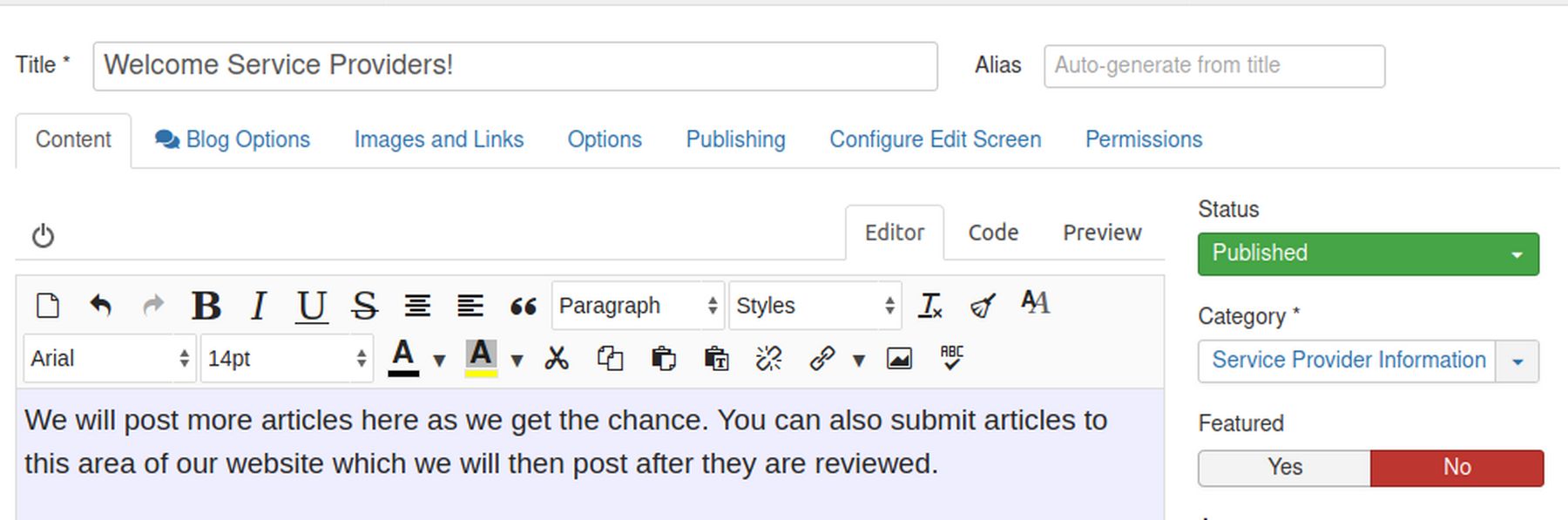Image resolution: width=1568 pixels, height=520 pixels.
Task: Set Featured to Yes
Action: pyautogui.click(x=1284, y=468)
